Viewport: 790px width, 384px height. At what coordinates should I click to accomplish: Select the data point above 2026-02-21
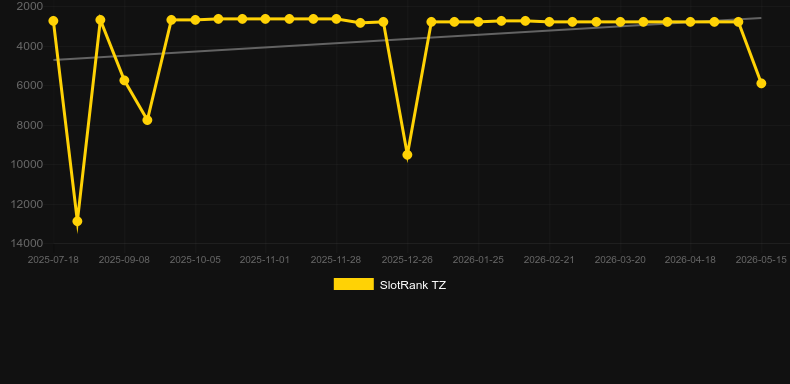[x=549, y=22]
